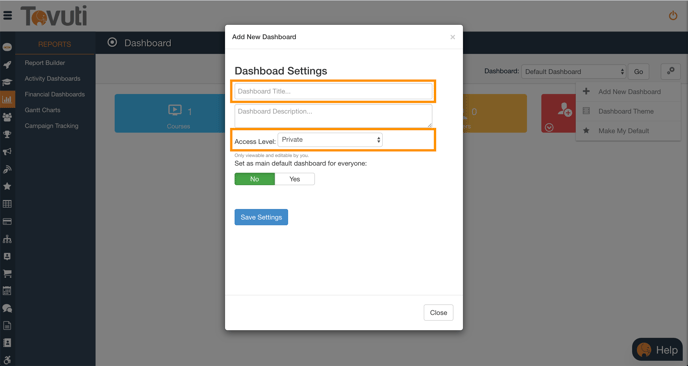
Task: Click the power logout icon
Action: tap(673, 16)
